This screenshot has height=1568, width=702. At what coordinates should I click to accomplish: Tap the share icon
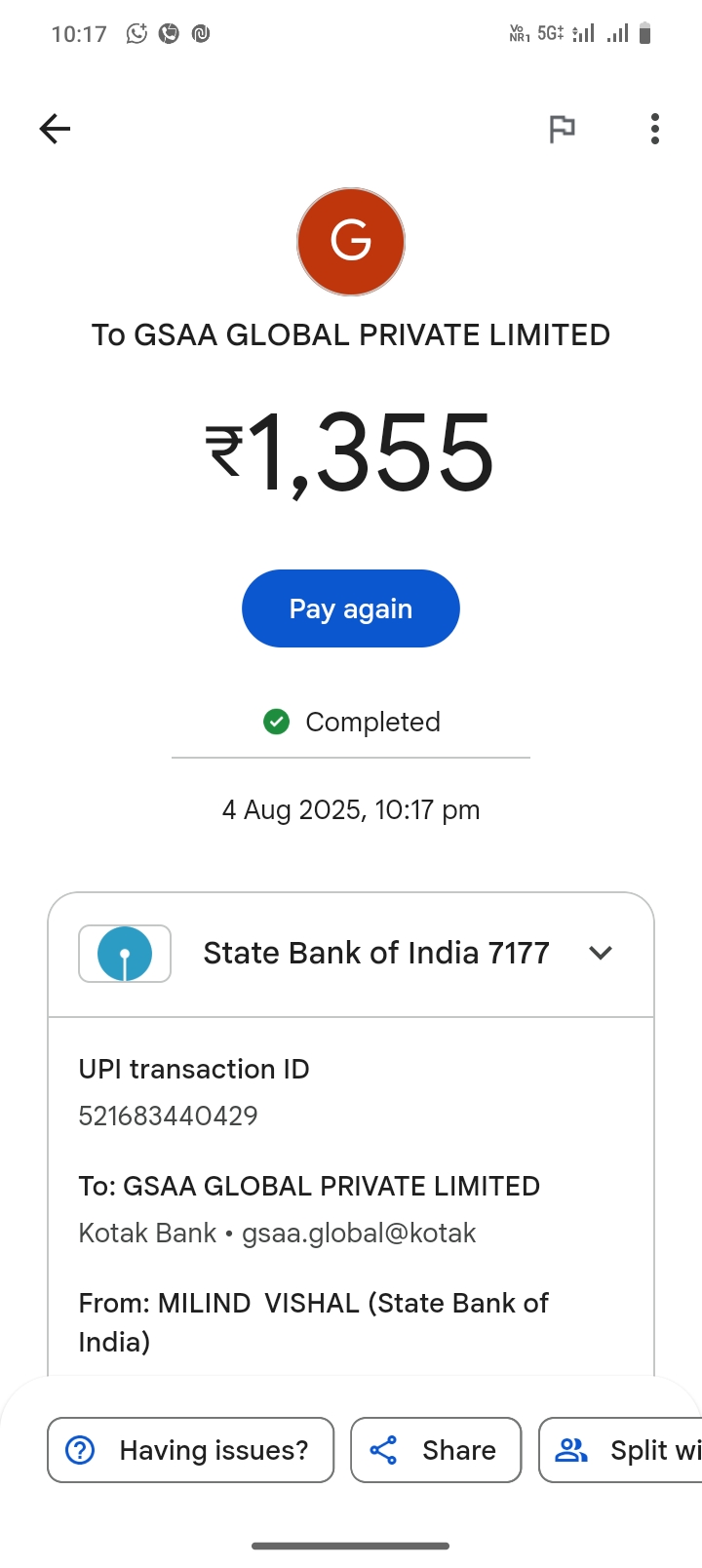(x=384, y=1450)
